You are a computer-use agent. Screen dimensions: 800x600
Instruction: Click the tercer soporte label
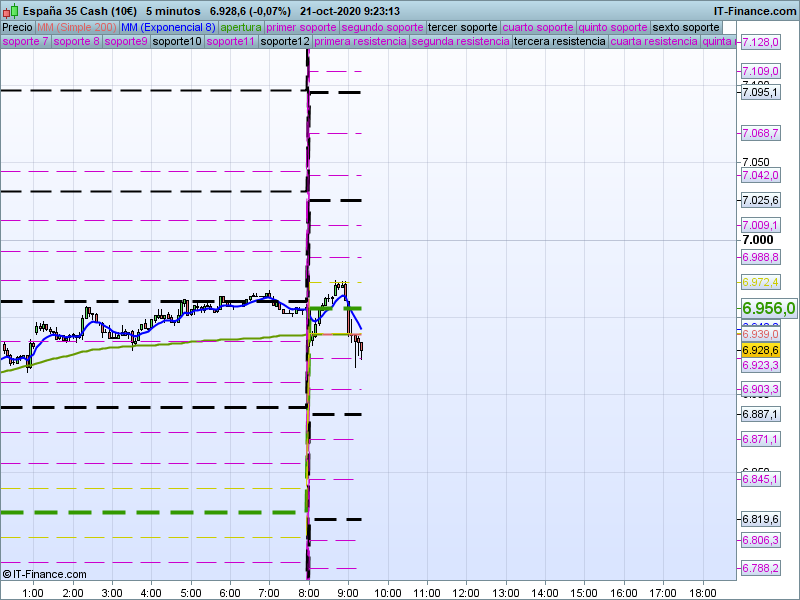(462, 27)
